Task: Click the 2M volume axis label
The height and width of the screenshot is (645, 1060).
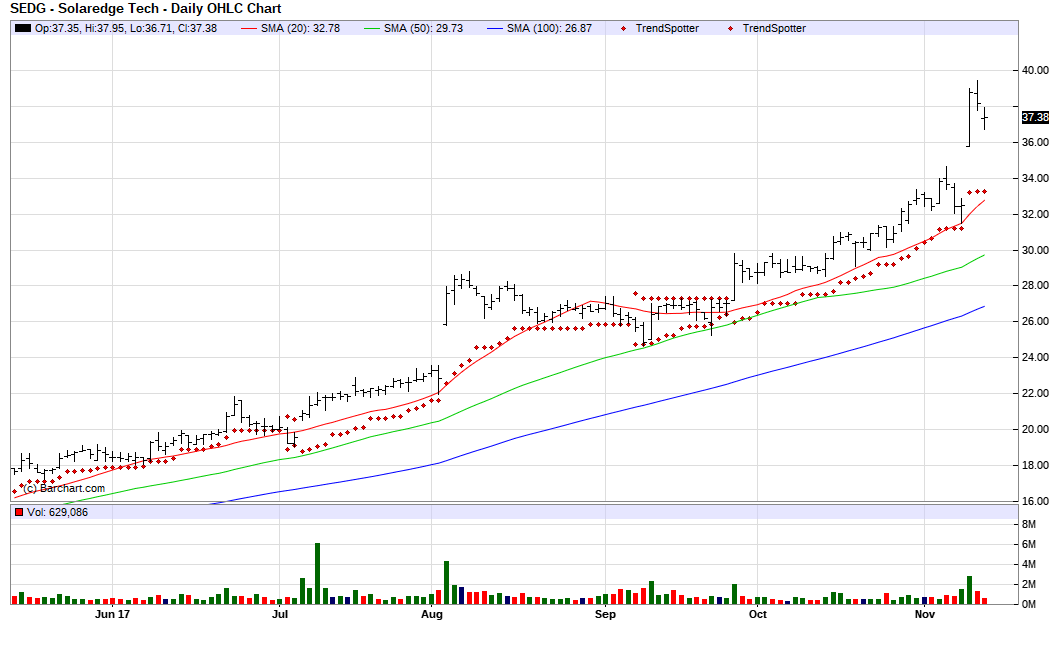Action: point(1028,584)
